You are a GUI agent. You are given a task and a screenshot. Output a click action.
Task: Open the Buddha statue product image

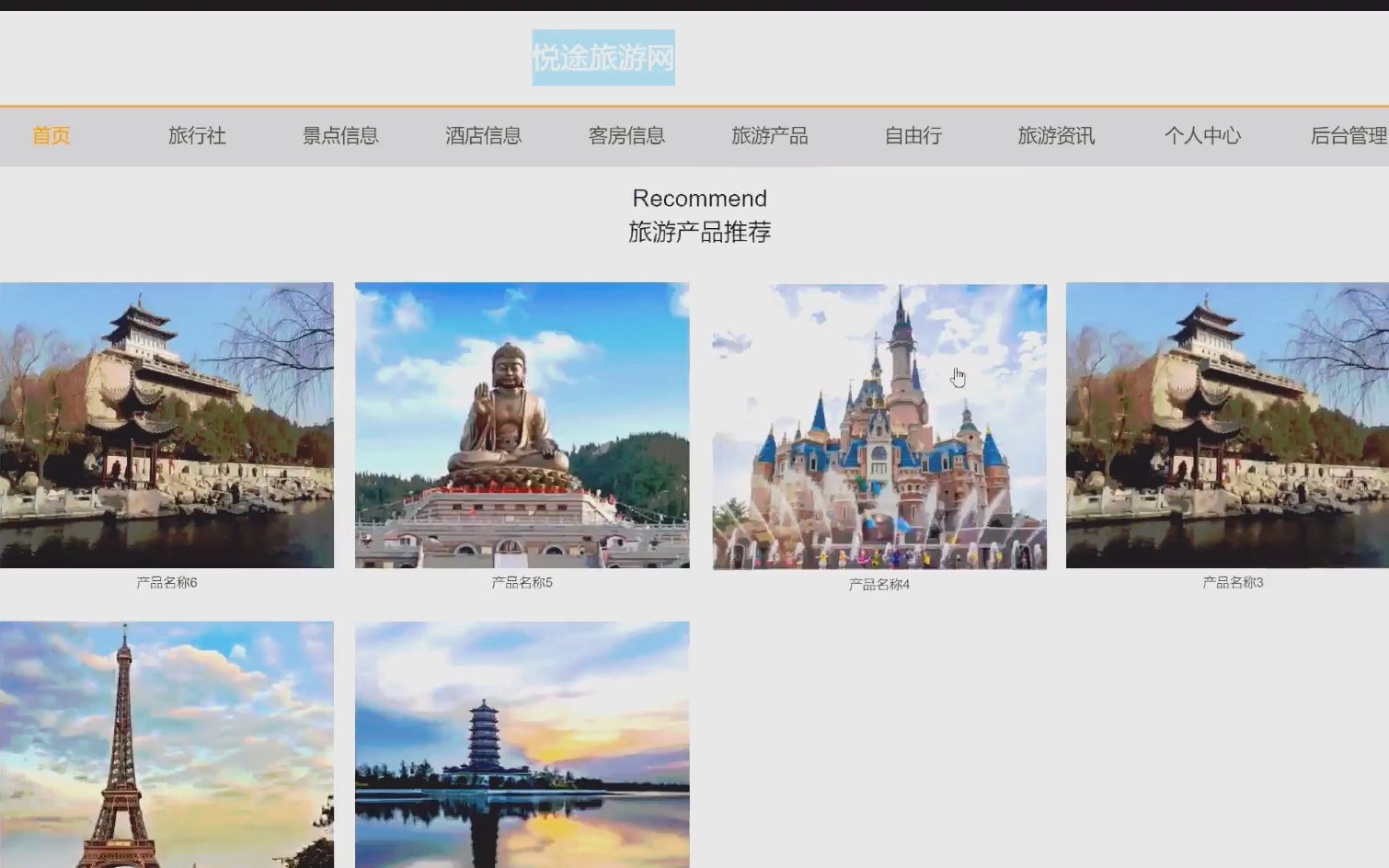pos(522,425)
